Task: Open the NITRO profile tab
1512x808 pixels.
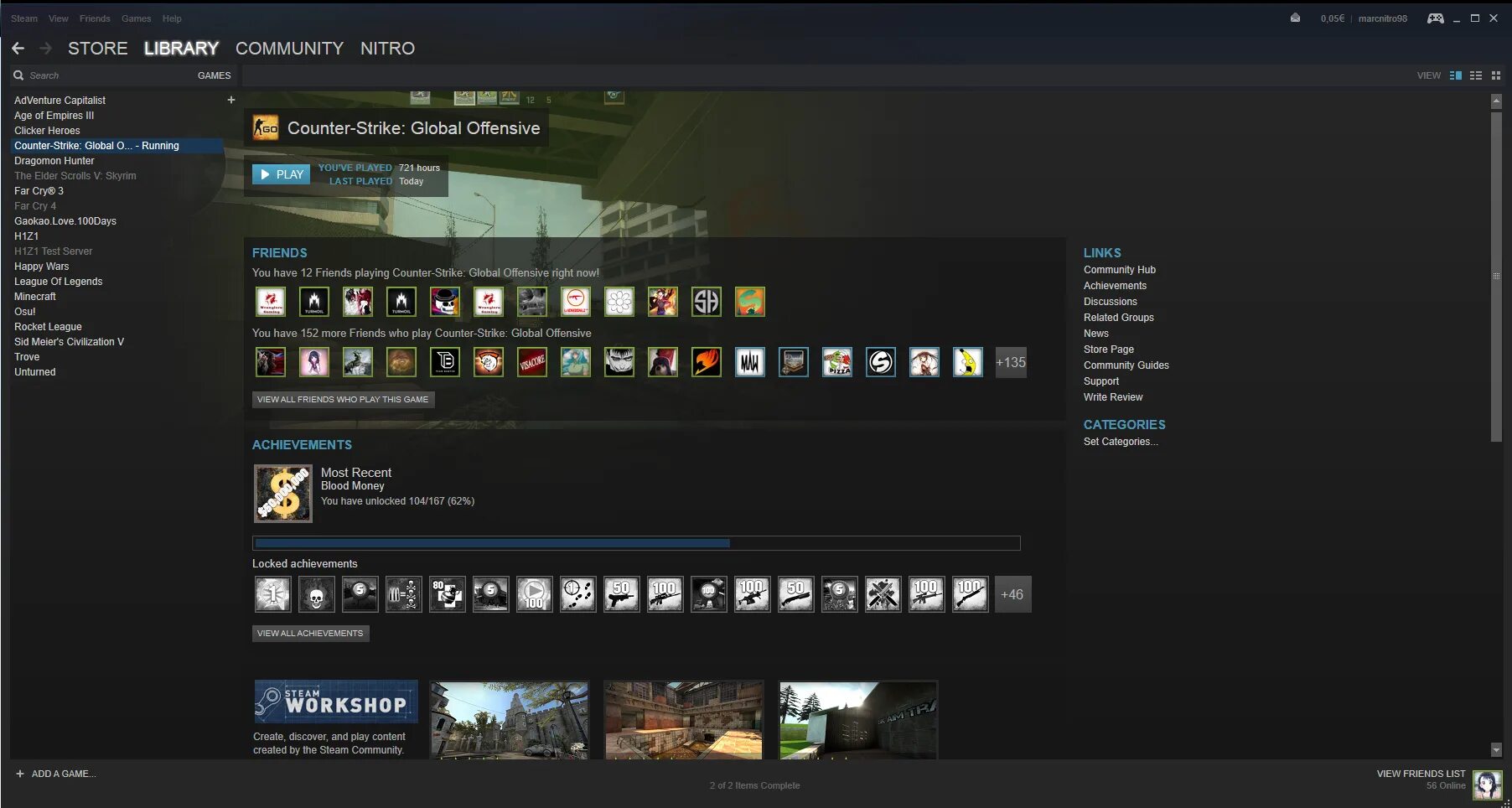Action: pyautogui.click(x=387, y=49)
